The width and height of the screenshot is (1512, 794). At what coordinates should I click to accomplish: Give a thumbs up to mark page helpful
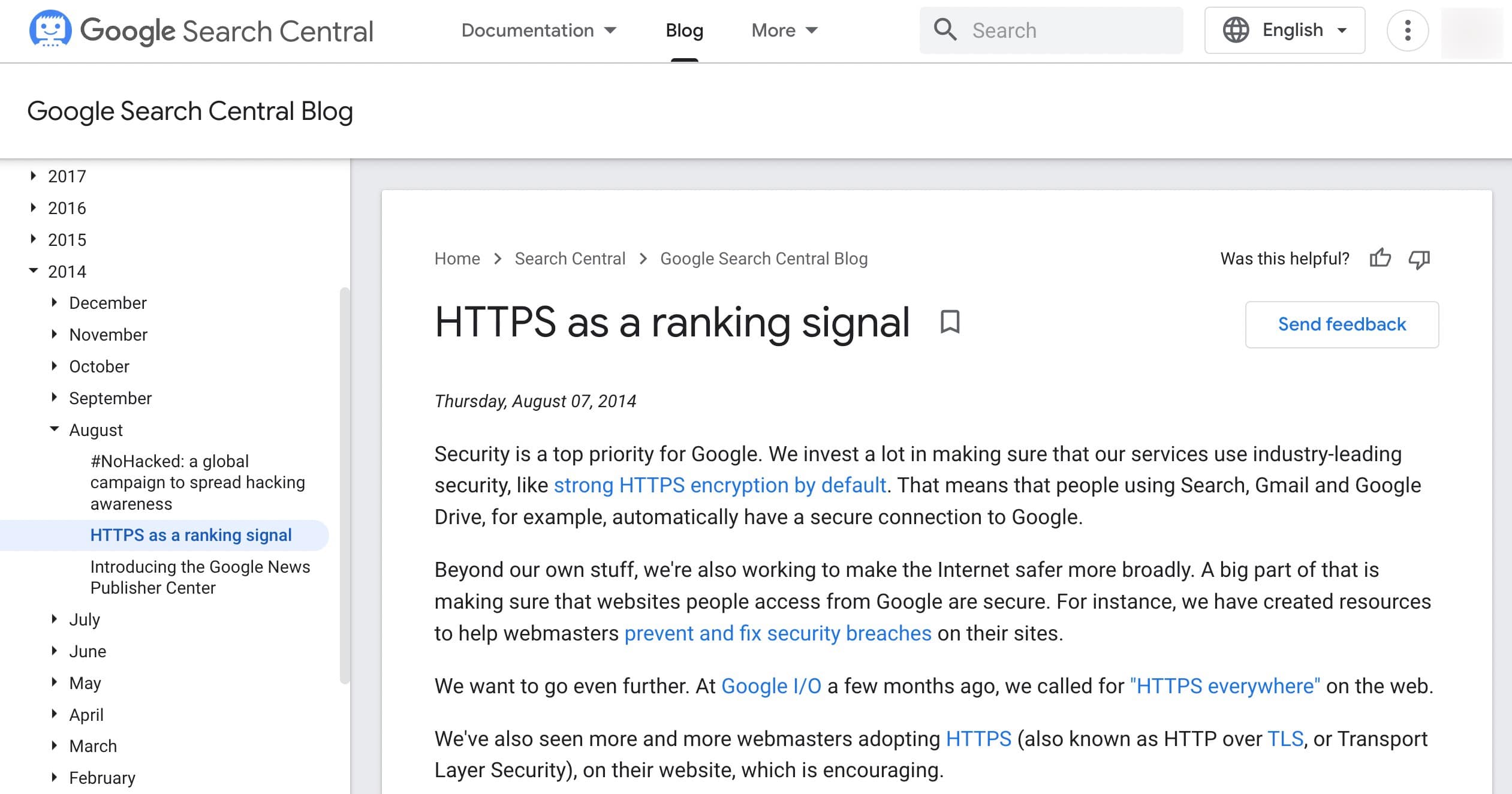click(1381, 258)
